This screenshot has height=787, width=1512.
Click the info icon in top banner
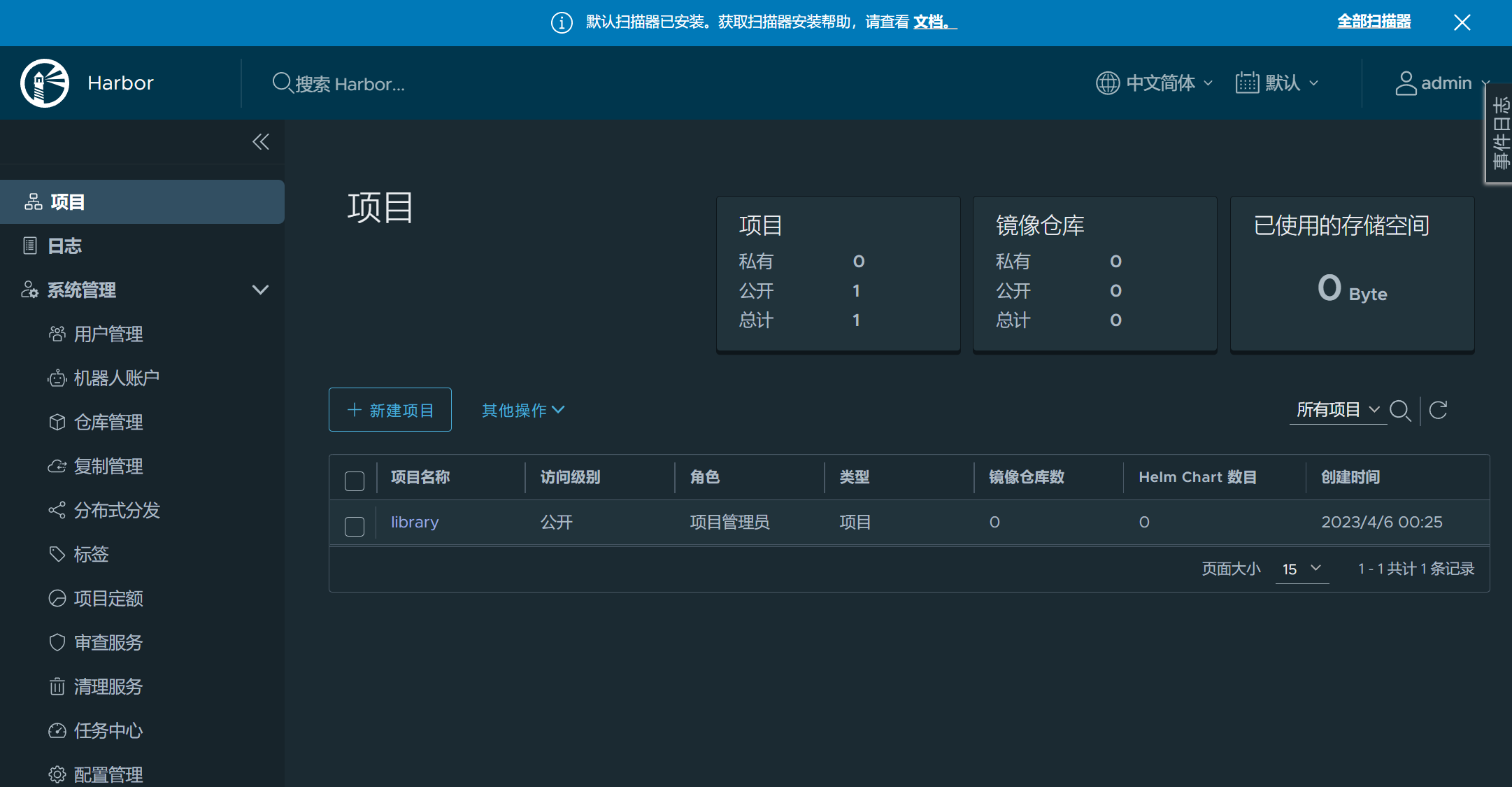click(562, 22)
